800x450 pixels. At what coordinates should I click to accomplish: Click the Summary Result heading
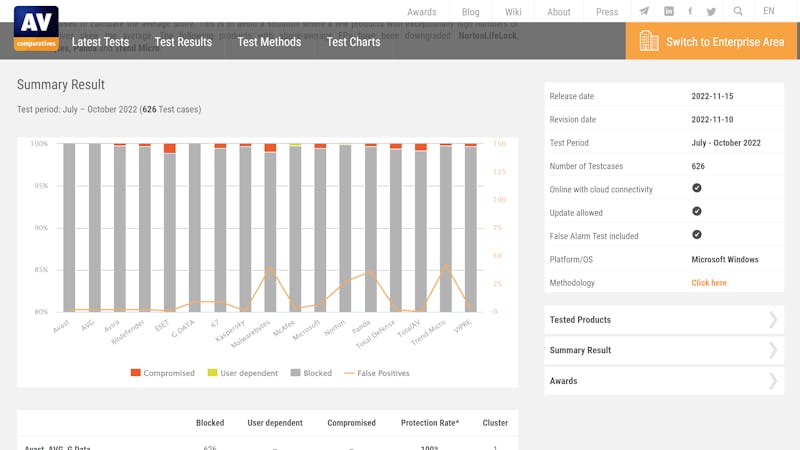click(61, 85)
